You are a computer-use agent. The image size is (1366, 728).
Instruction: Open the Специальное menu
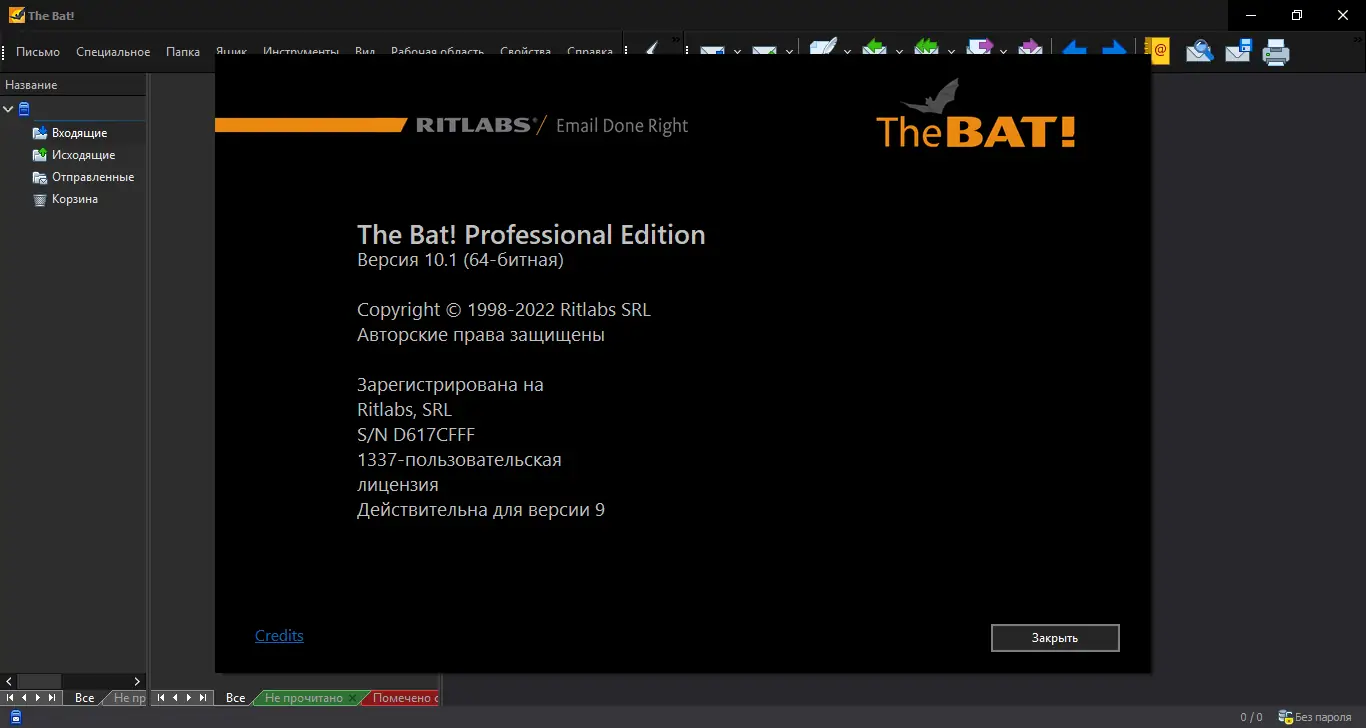tap(113, 52)
